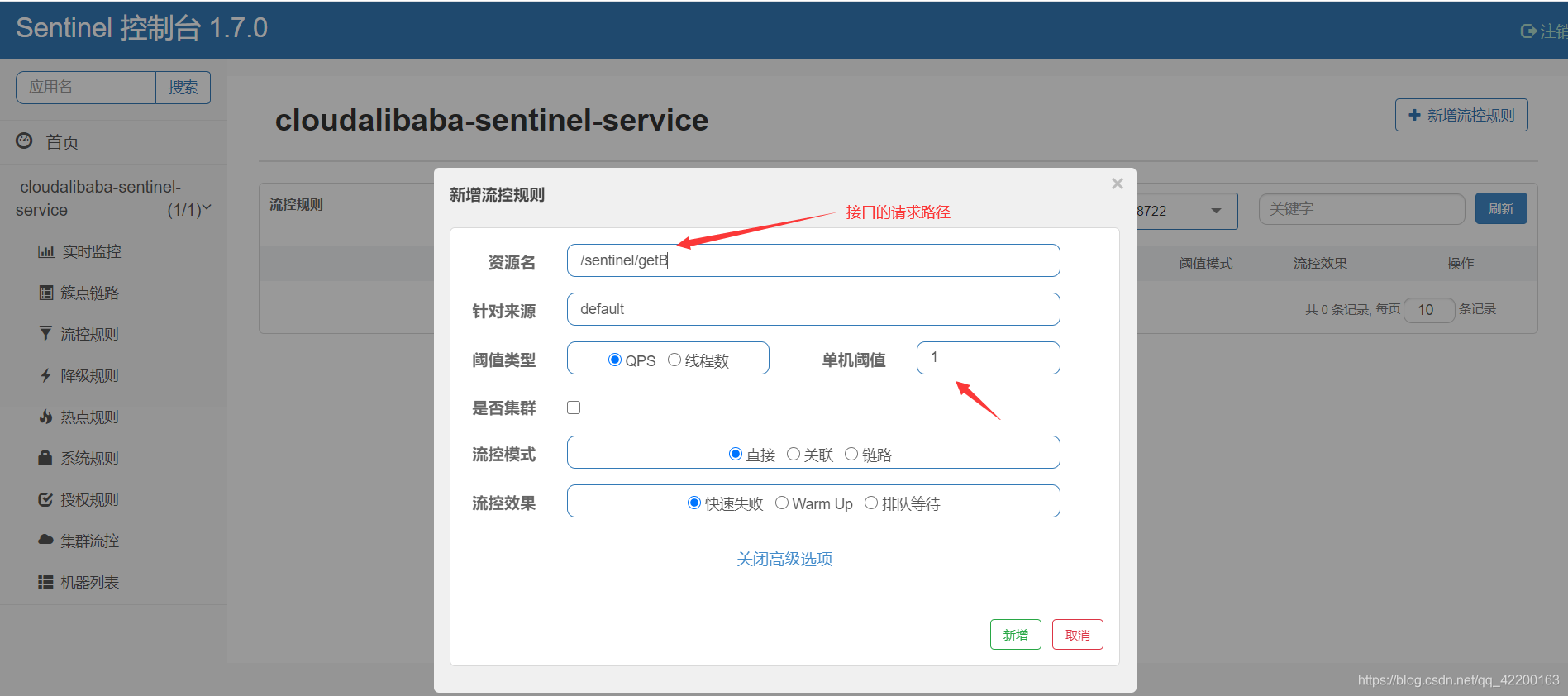Click the 新增流控规则 button at top right
Viewport: 1568px width, 696px height.
pos(1461,115)
